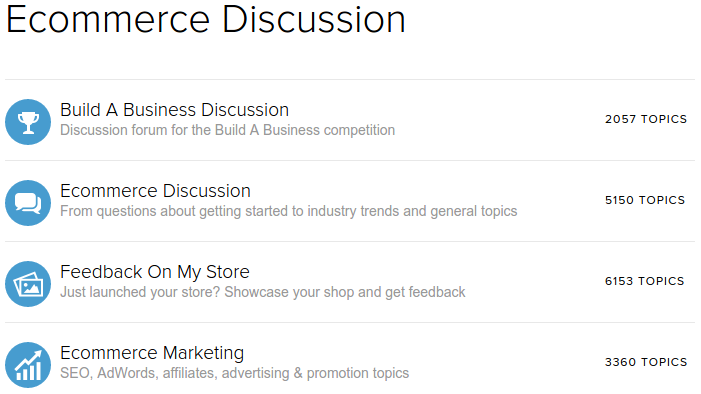Image resolution: width=701 pixels, height=394 pixels.
Task: Click the chat bubbles icon for Ecommerce Discussion
Action: (28, 203)
